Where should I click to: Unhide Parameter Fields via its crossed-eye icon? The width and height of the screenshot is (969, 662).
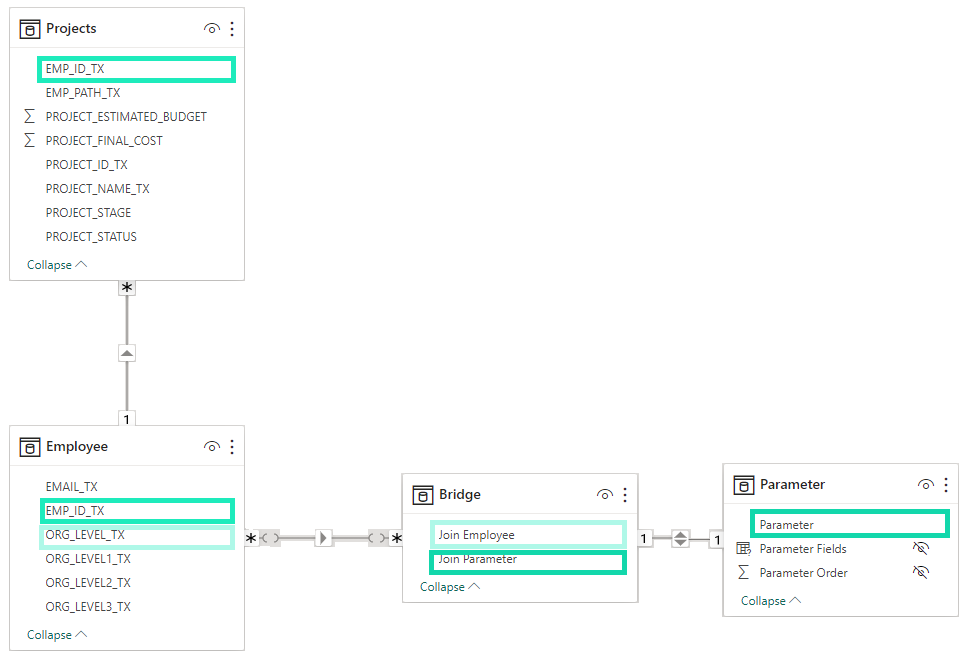tap(920, 548)
